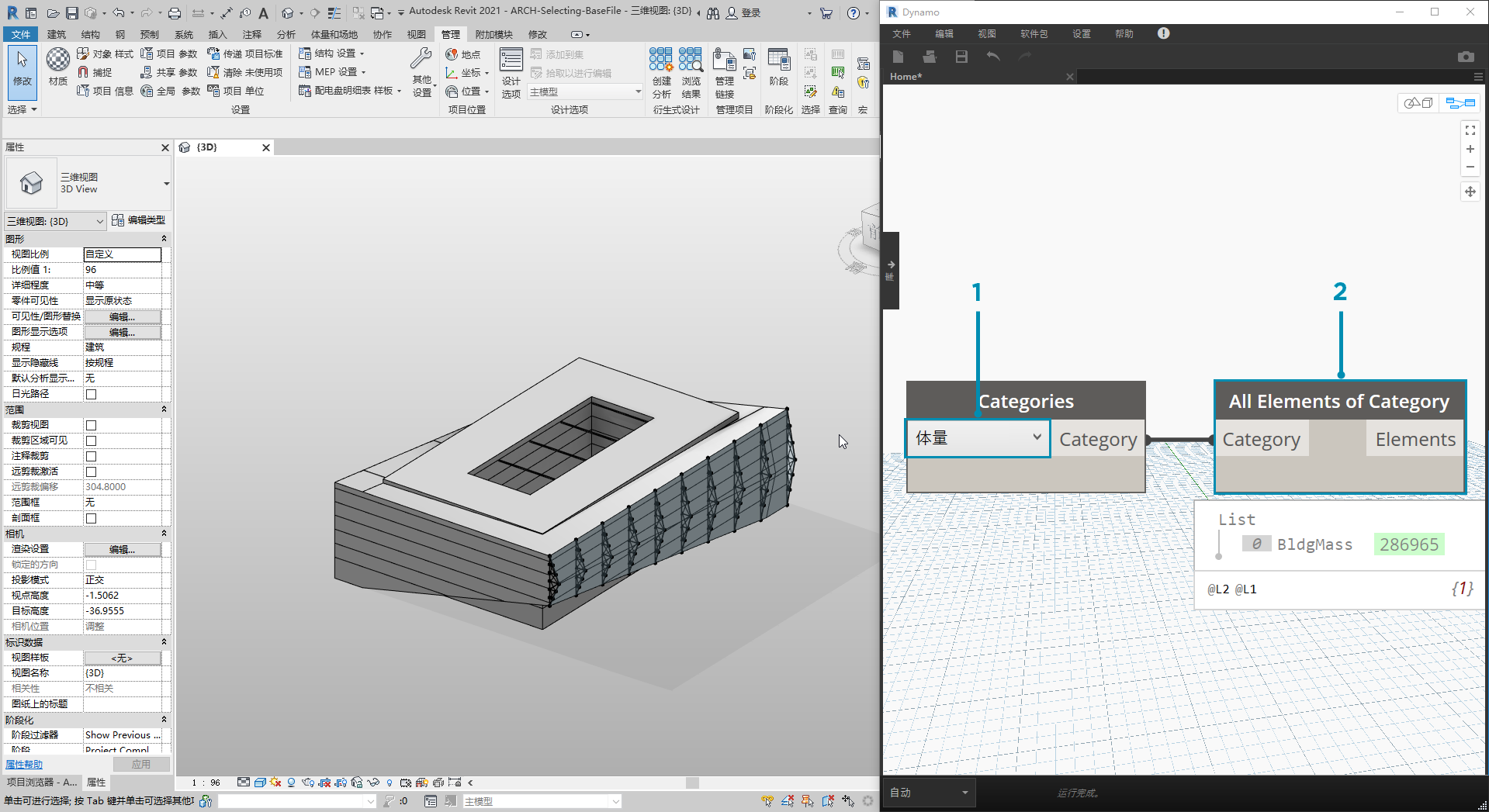Open Dynamo run mode 自动 dropdown
Image resolution: width=1489 pixels, height=812 pixels.
(929, 793)
